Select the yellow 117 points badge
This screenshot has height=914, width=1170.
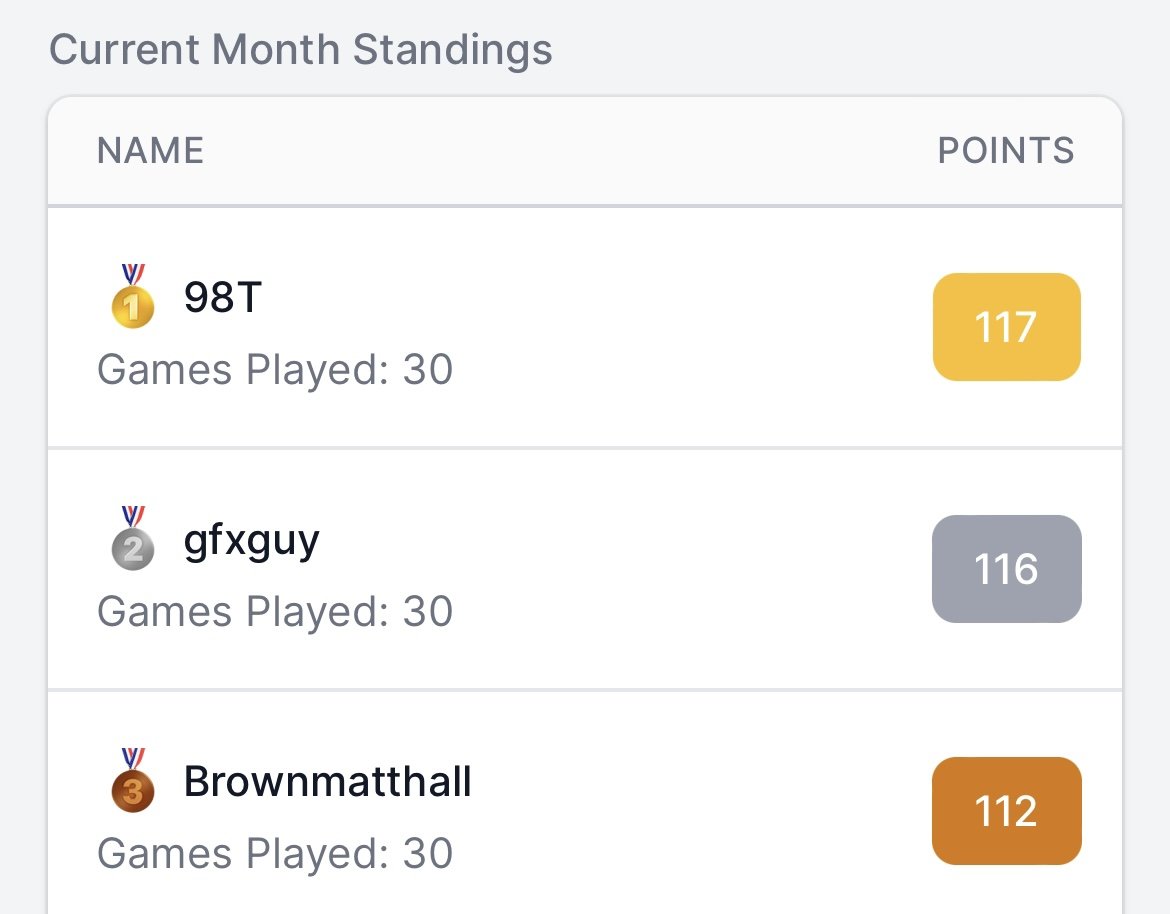click(1007, 327)
